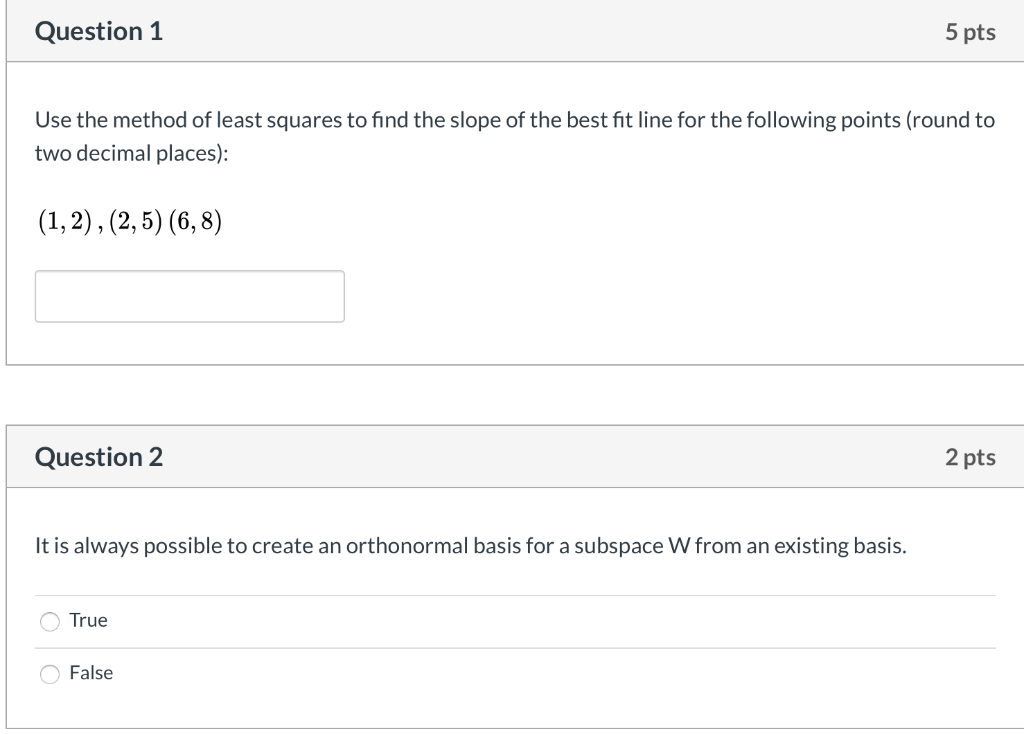Click the divider between the two questions

click(x=512, y=395)
